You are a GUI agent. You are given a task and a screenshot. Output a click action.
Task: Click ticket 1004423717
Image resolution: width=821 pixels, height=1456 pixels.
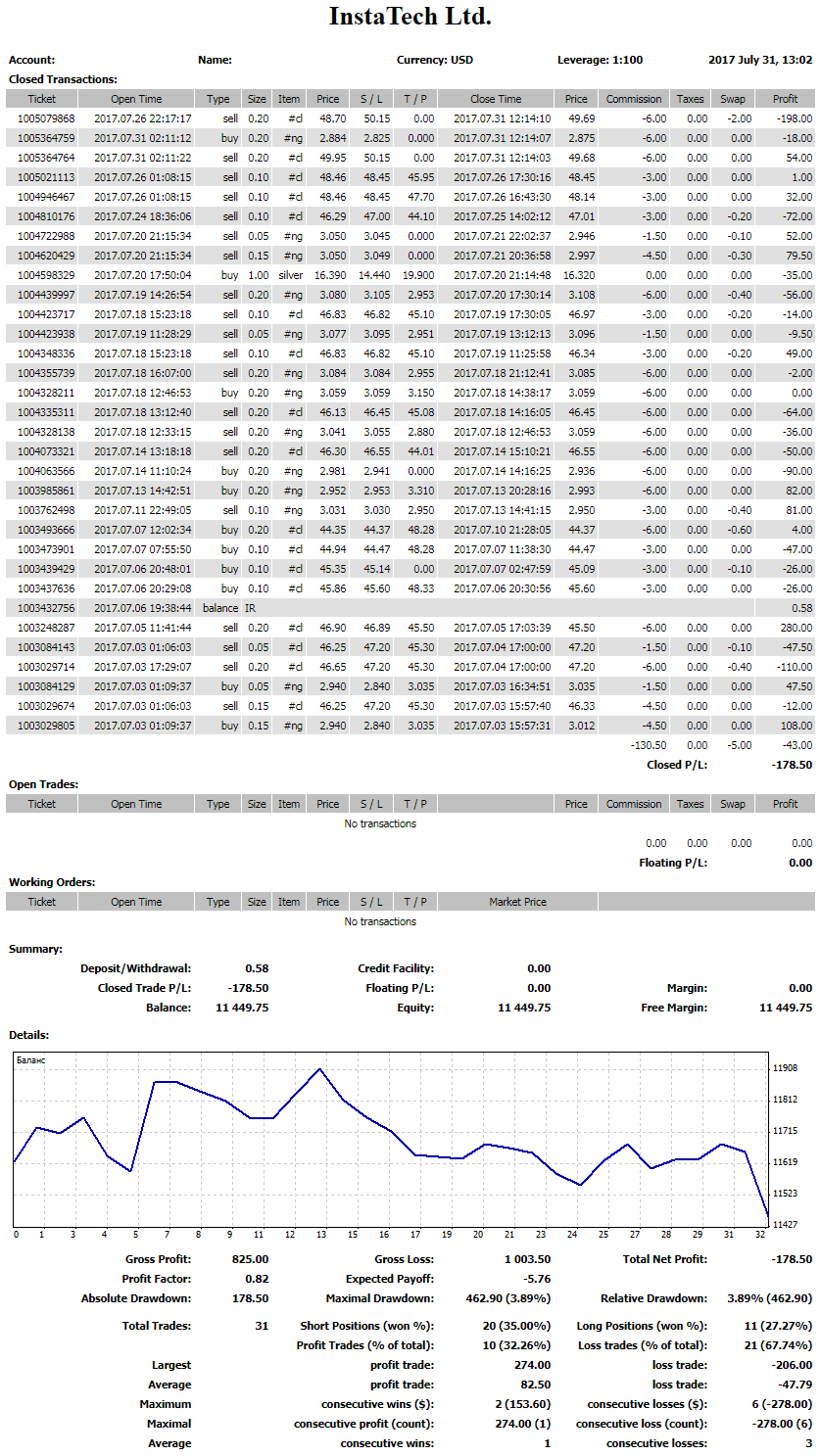click(x=46, y=314)
